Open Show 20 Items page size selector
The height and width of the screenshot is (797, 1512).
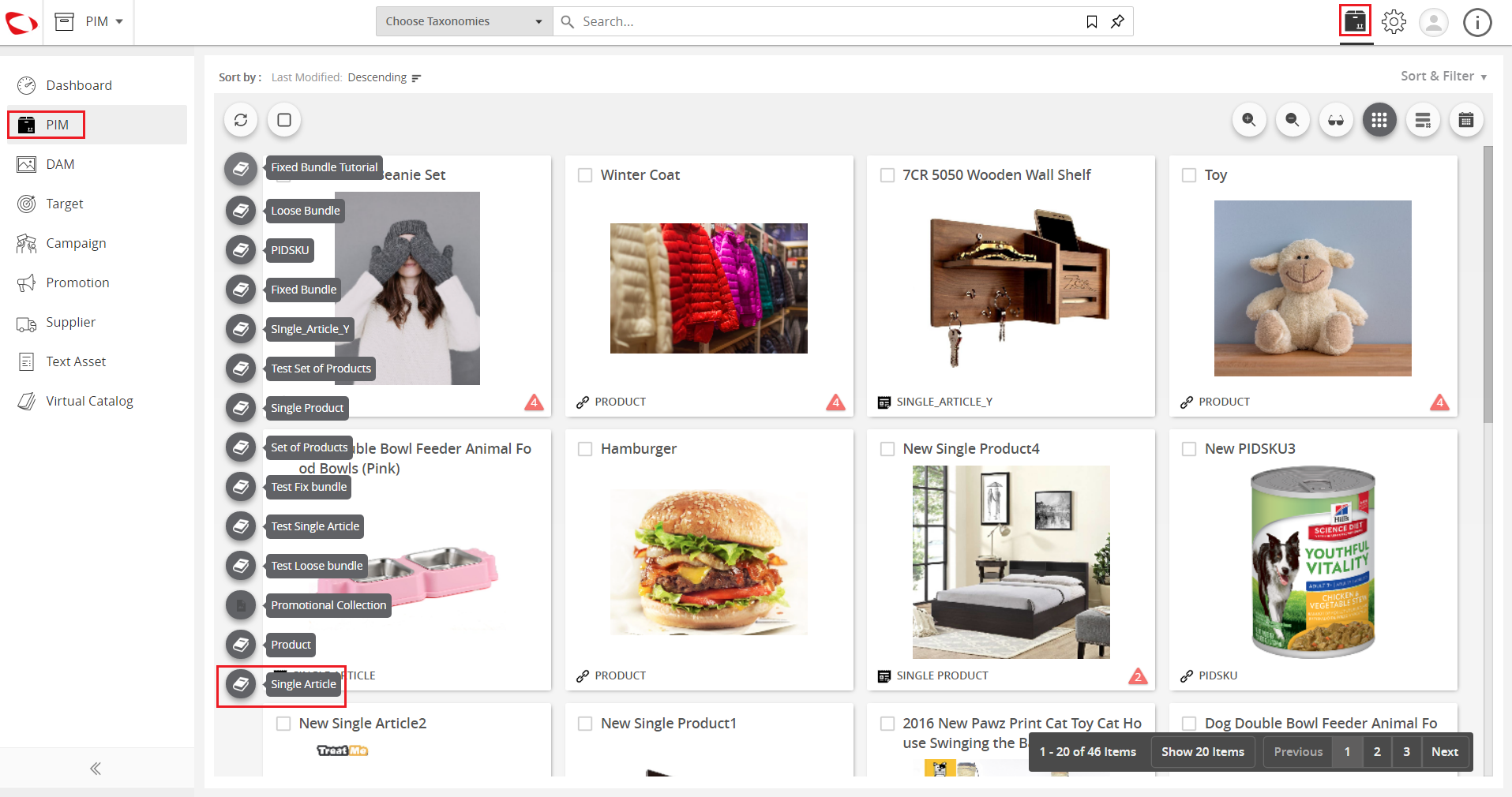pos(1202,752)
